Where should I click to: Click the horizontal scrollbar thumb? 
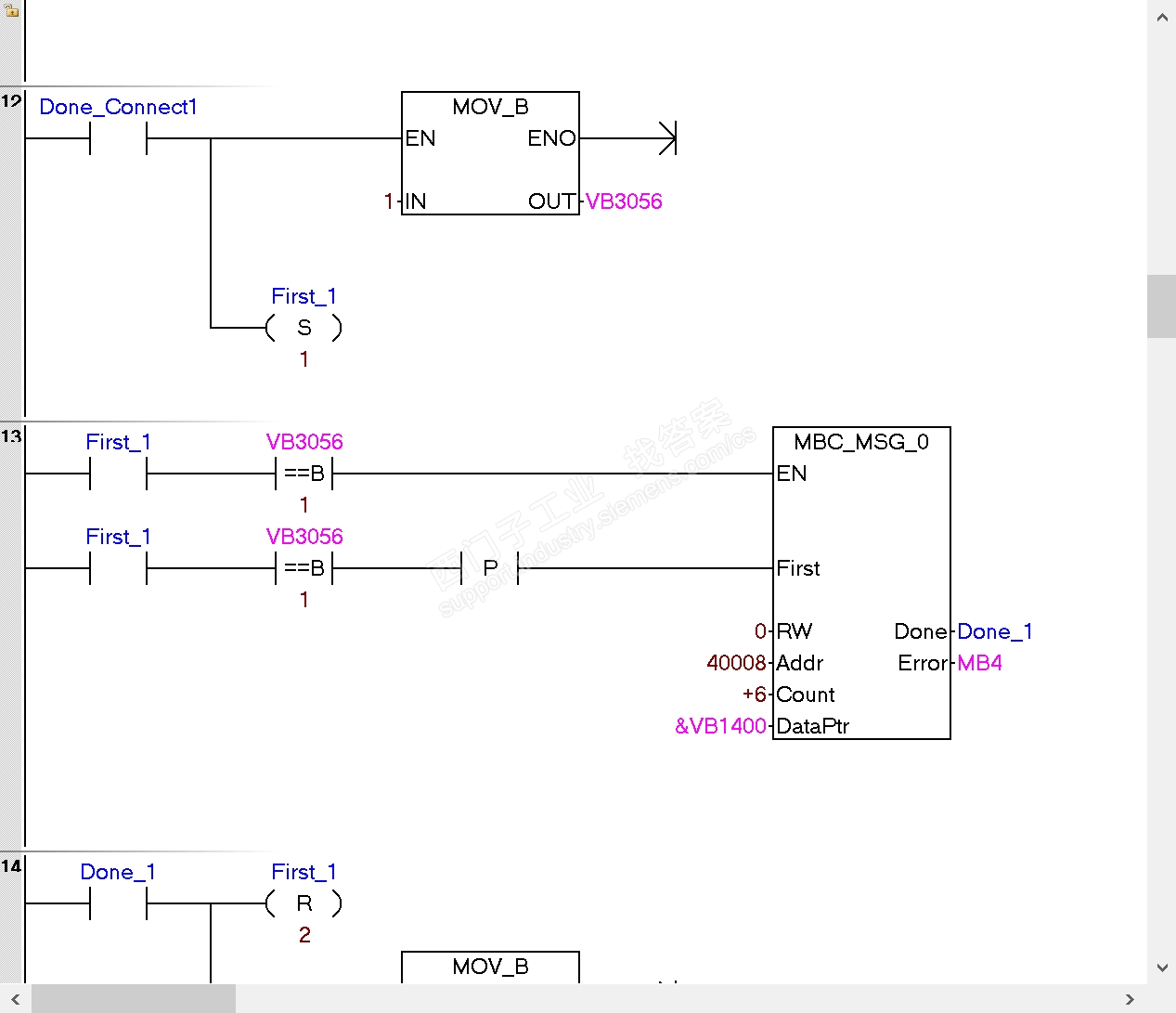click(x=134, y=999)
